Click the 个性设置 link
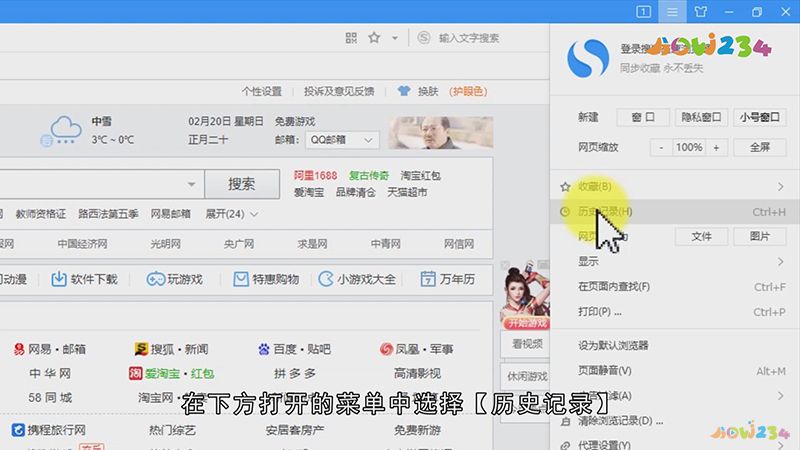The image size is (800, 450). 261,91
